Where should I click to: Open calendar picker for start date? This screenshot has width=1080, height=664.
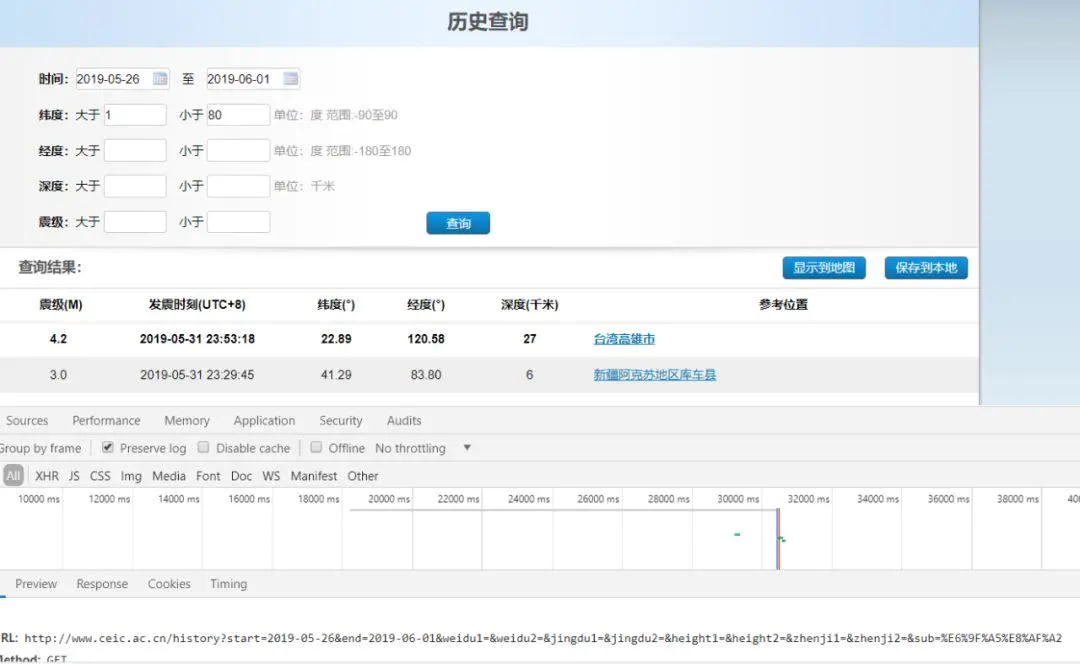(160, 79)
